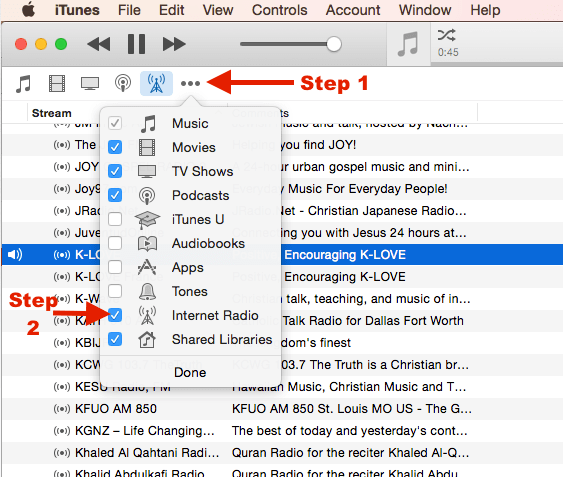
Task: Uncheck the Movies checkbox
Action: point(115,147)
